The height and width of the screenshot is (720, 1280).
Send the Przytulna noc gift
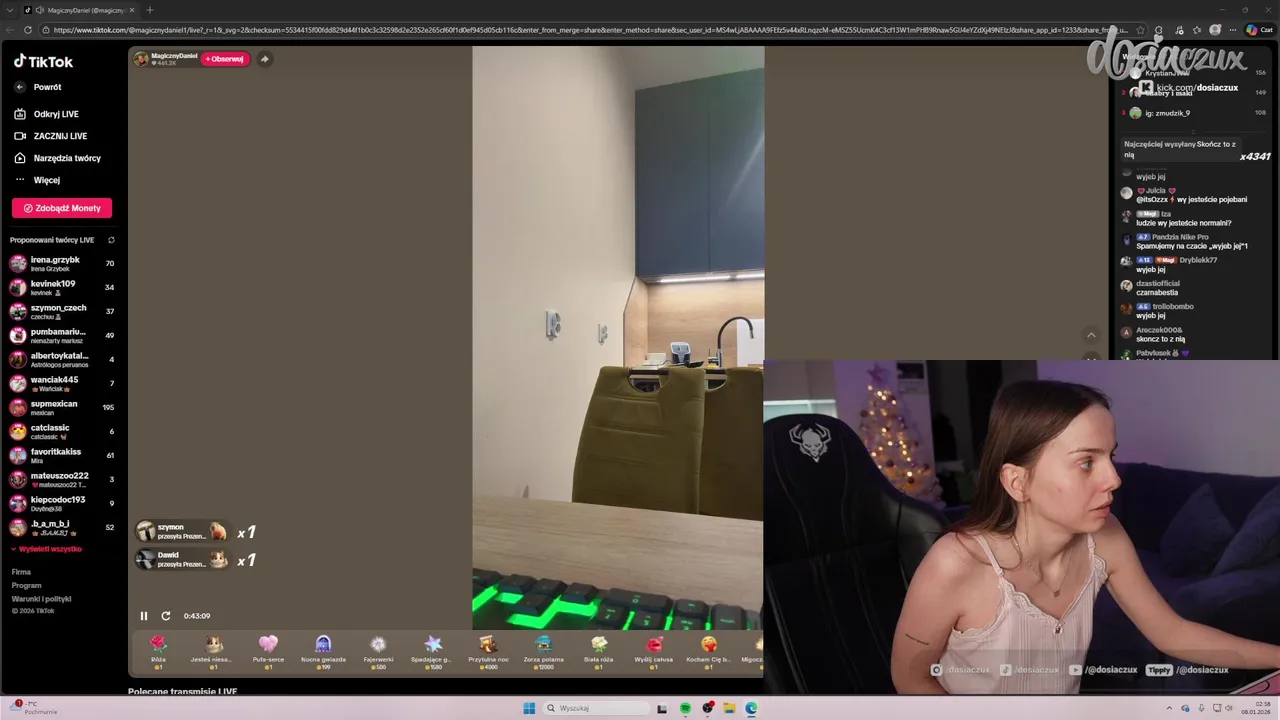(x=488, y=651)
